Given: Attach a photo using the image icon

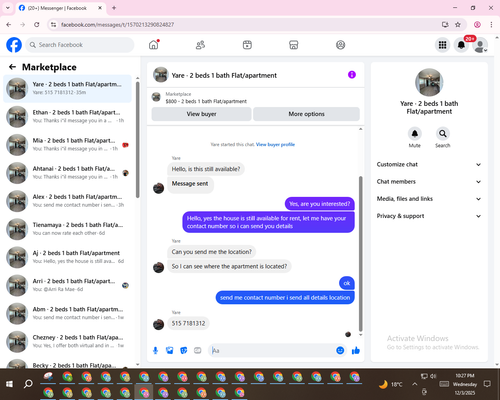Looking at the screenshot, I should pyautogui.click(x=170, y=350).
